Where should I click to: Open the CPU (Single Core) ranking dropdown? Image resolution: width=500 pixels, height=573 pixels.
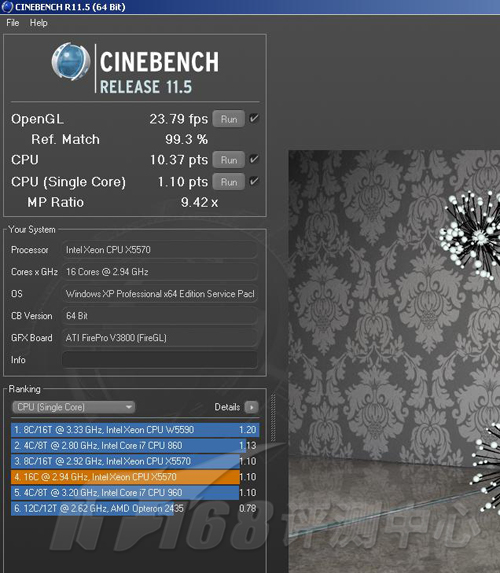click(x=73, y=407)
